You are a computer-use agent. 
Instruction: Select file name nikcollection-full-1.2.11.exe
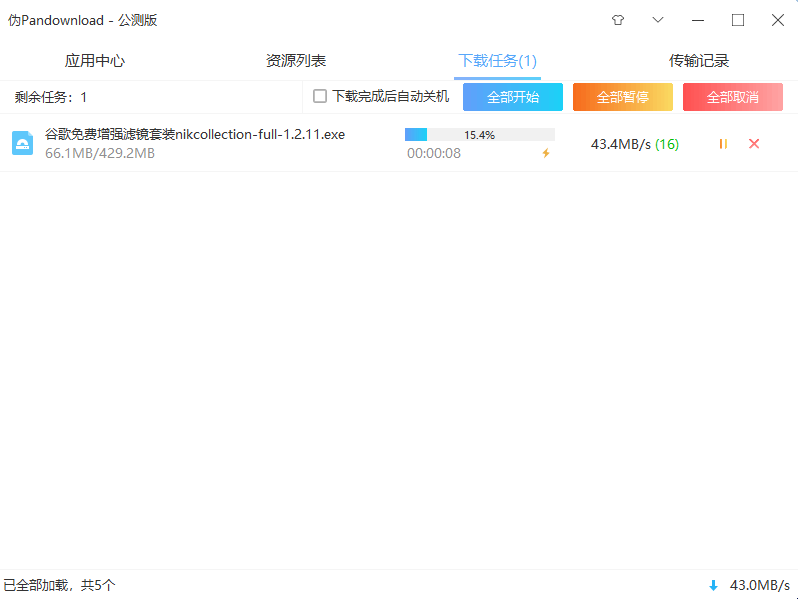195,134
